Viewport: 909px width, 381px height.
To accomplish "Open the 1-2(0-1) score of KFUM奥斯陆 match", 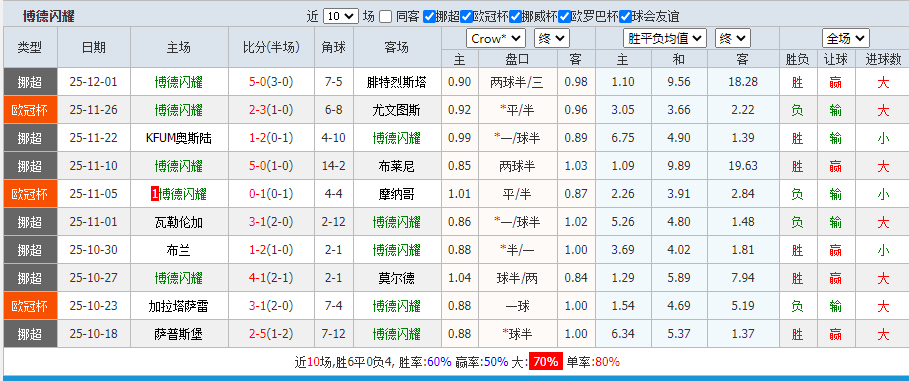I will click(271, 137).
